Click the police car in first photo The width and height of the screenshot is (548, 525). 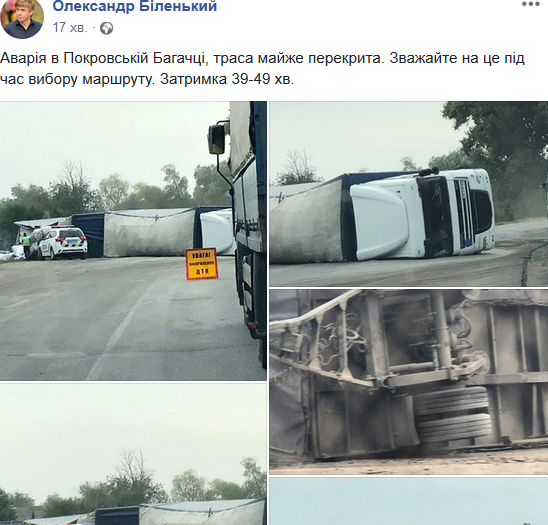pyautogui.click(x=62, y=243)
